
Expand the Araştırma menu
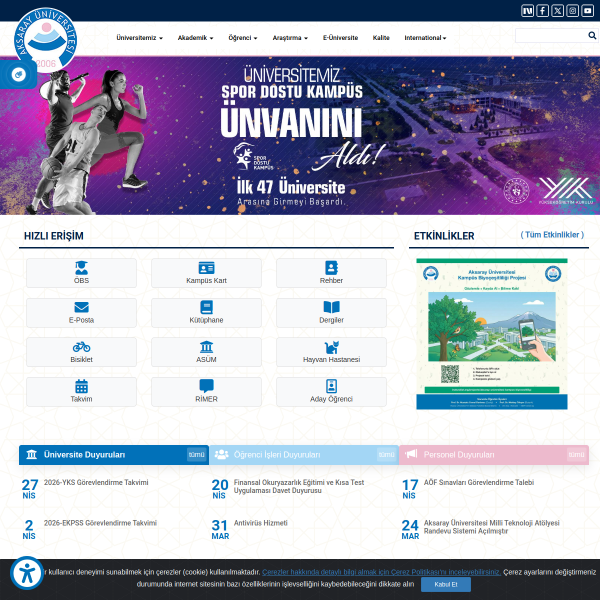click(x=290, y=38)
